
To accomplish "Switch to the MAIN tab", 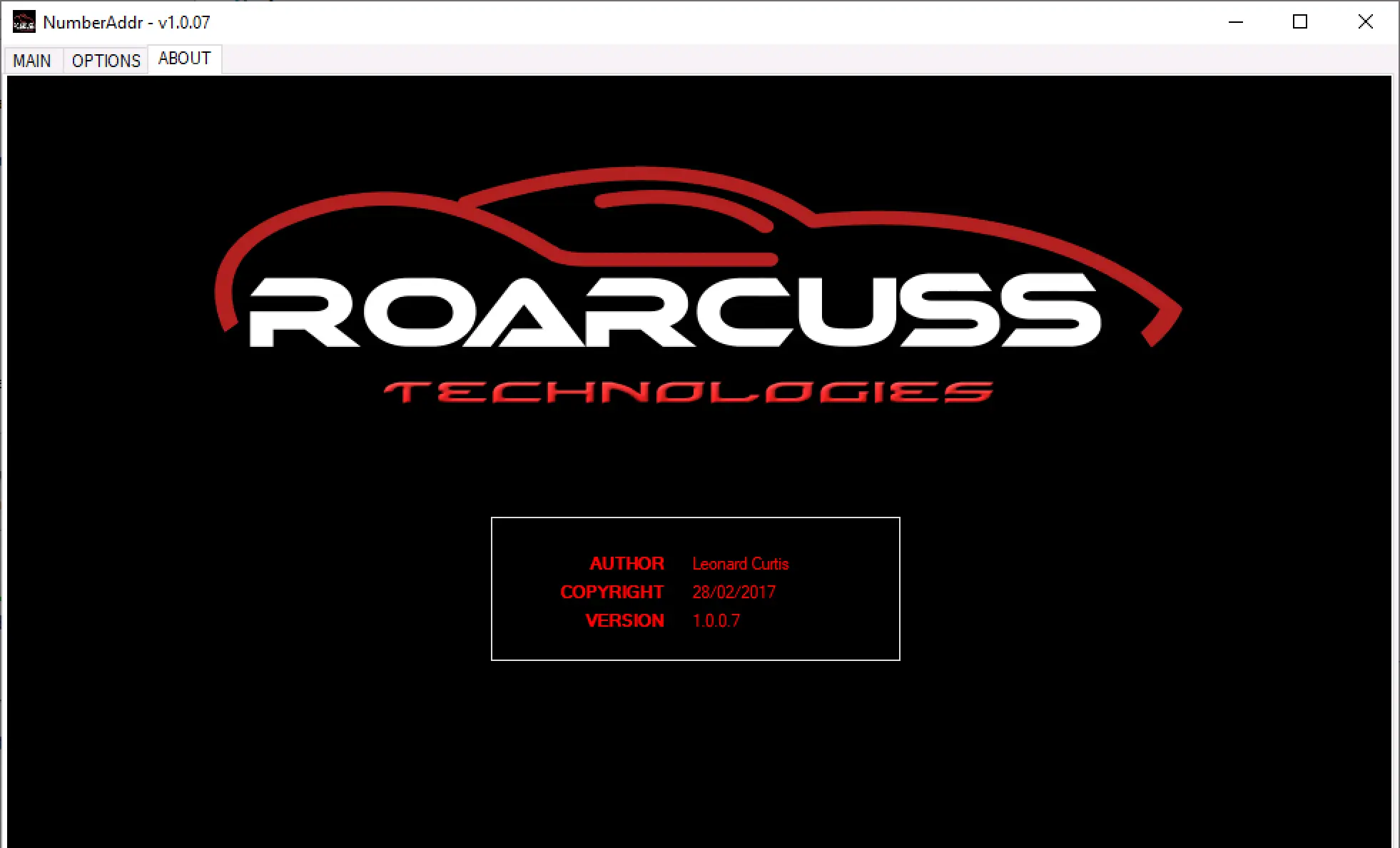I will pyautogui.click(x=32, y=61).
